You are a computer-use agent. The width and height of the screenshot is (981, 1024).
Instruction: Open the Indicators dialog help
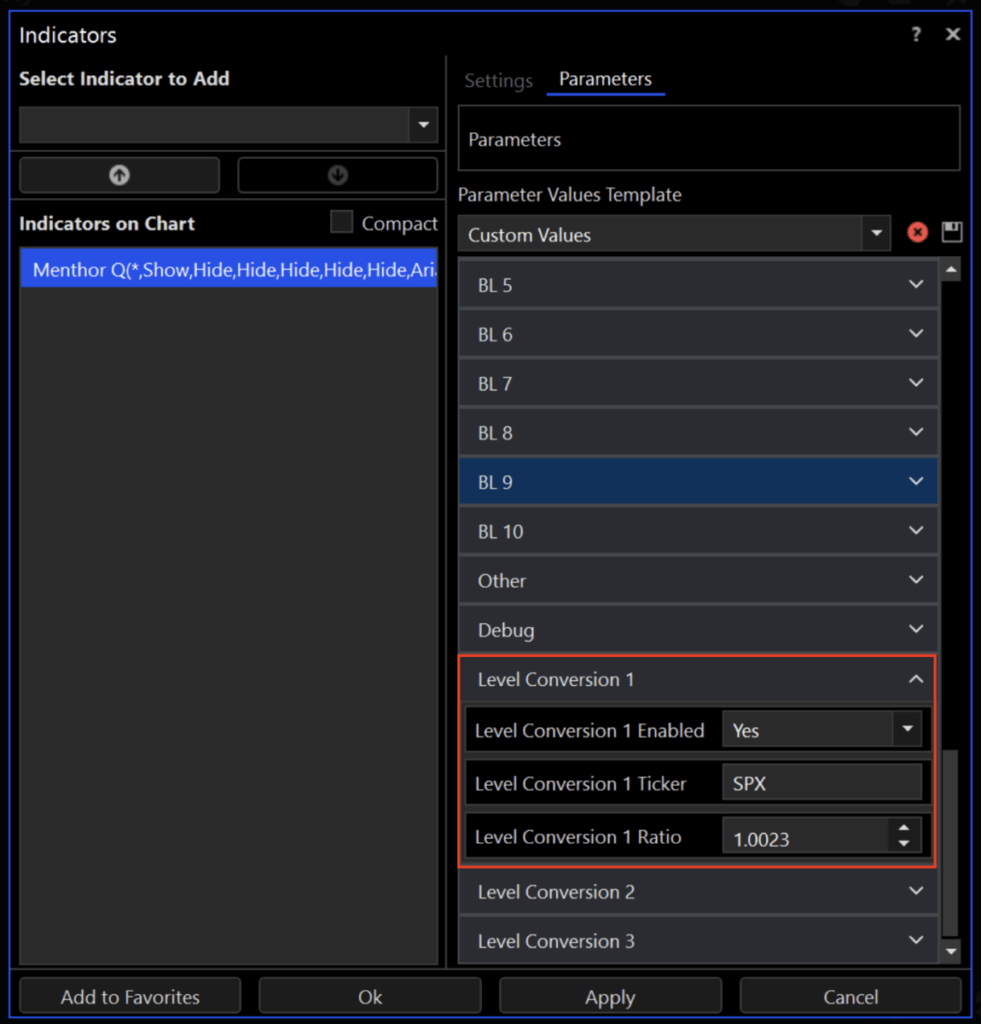915,33
